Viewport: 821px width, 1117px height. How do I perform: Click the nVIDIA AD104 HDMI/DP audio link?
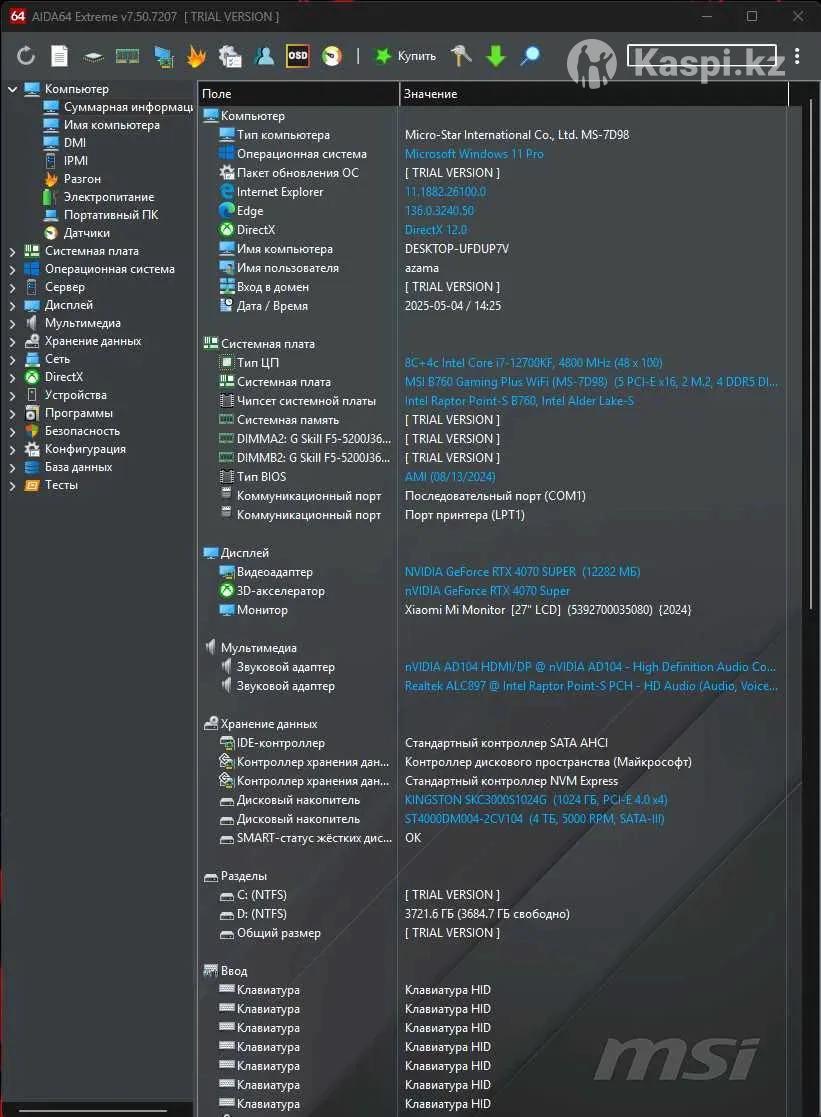[x=590, y=667]
